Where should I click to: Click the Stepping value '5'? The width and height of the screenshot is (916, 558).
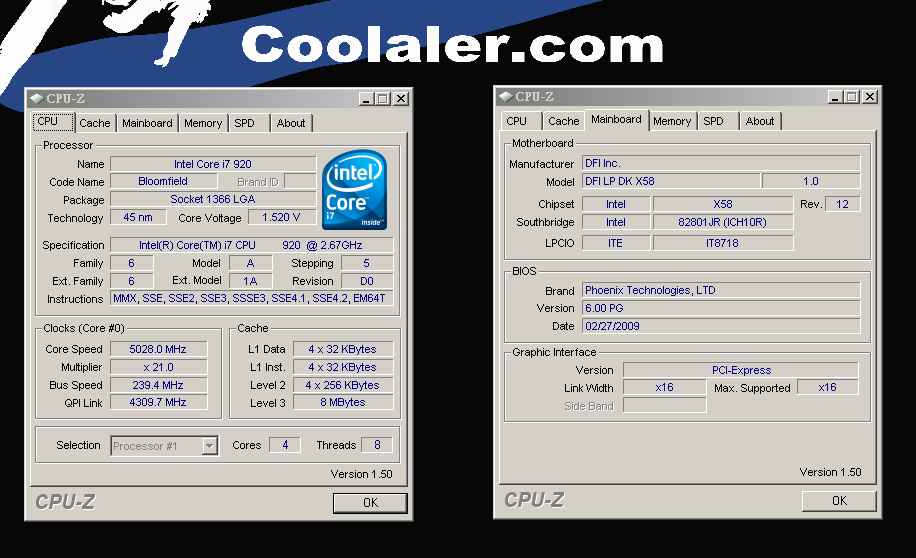[x=367, y=263]
